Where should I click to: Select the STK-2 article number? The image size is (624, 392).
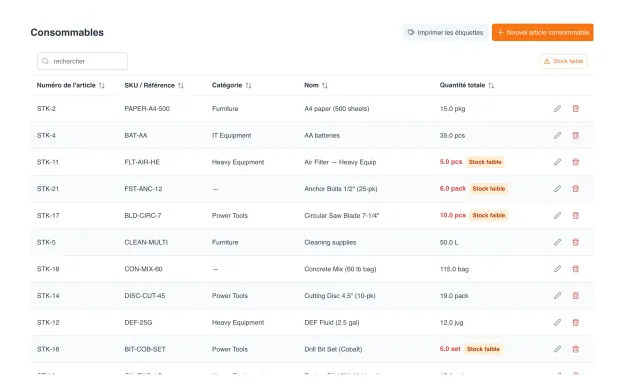(x=46, y=109)
